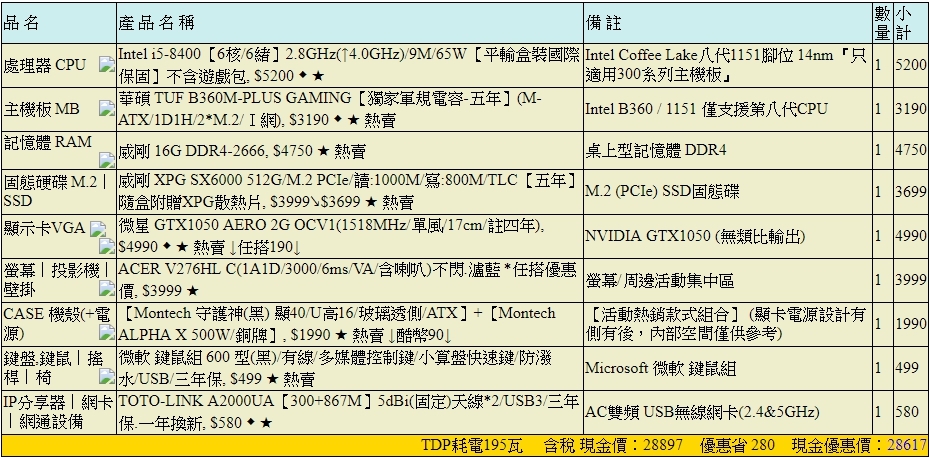Click the 威剛 16G DDR4-2666 product description
Viewport: 929px width, 459px height.
242,151
